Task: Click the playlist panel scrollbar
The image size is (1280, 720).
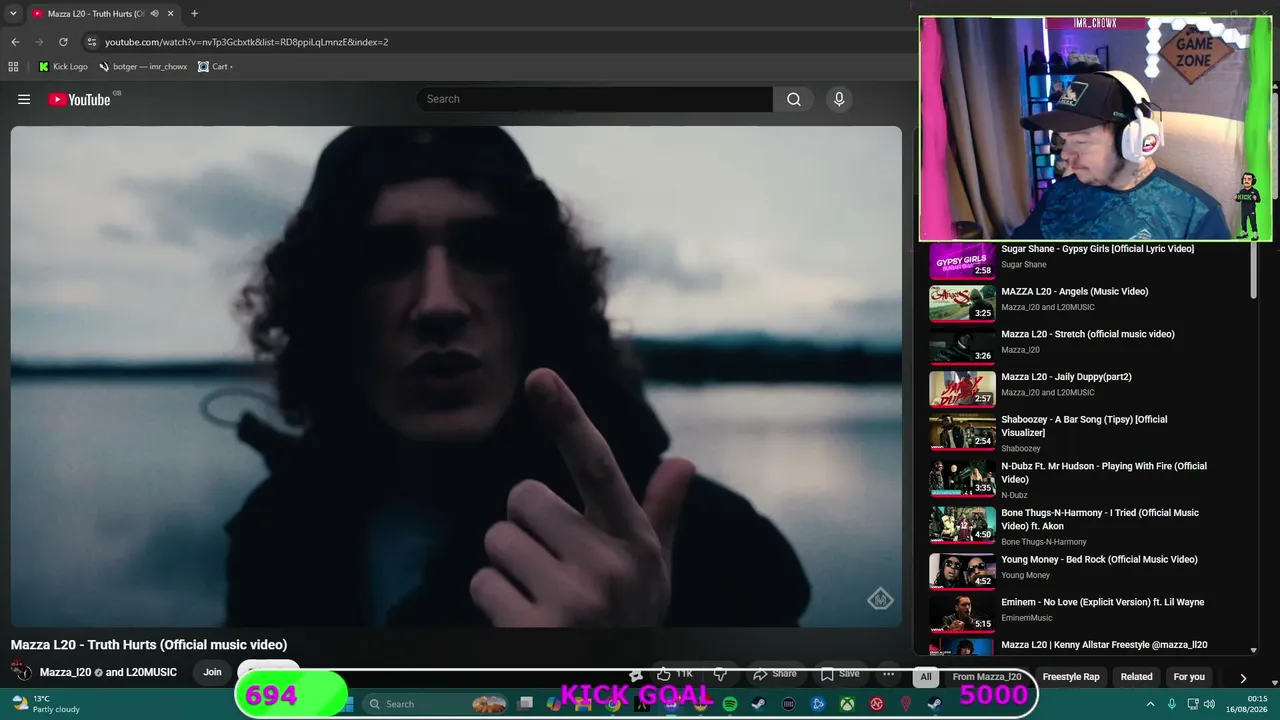Action: (1254, 270)
